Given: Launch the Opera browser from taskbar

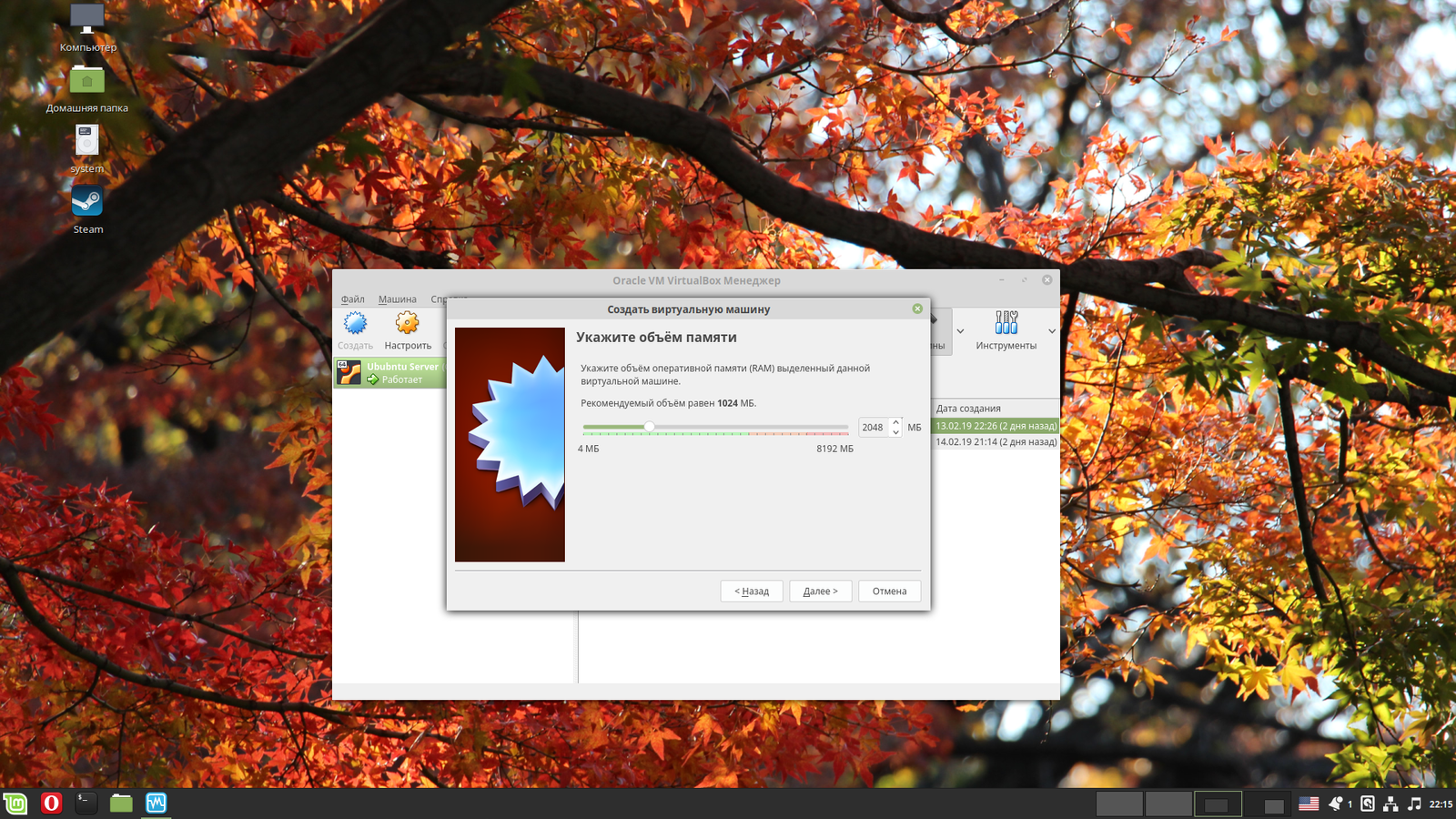Looking at the screenshot, I should [51, 803].
